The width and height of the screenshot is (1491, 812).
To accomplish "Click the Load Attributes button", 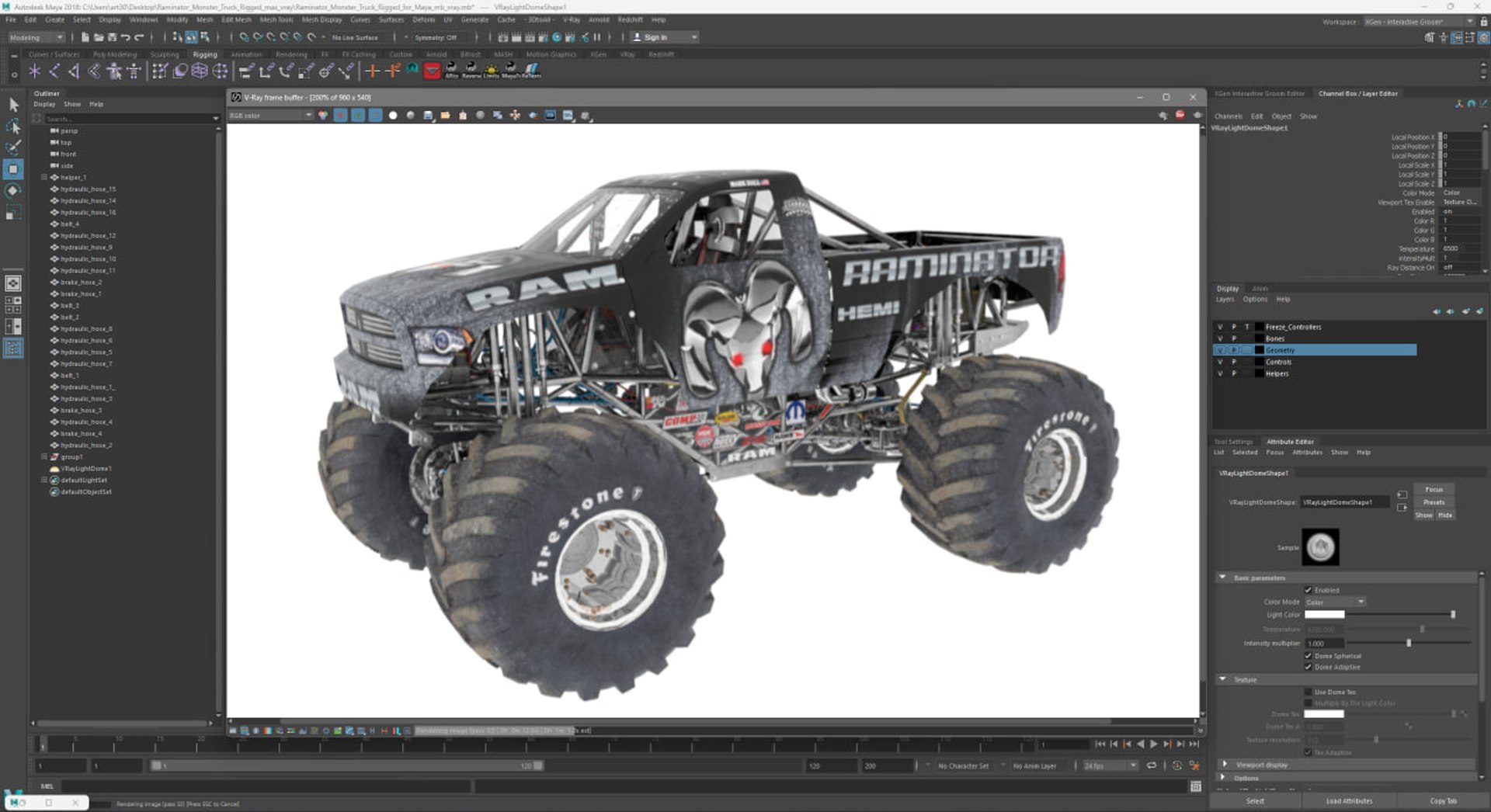I will [1349, 801].
